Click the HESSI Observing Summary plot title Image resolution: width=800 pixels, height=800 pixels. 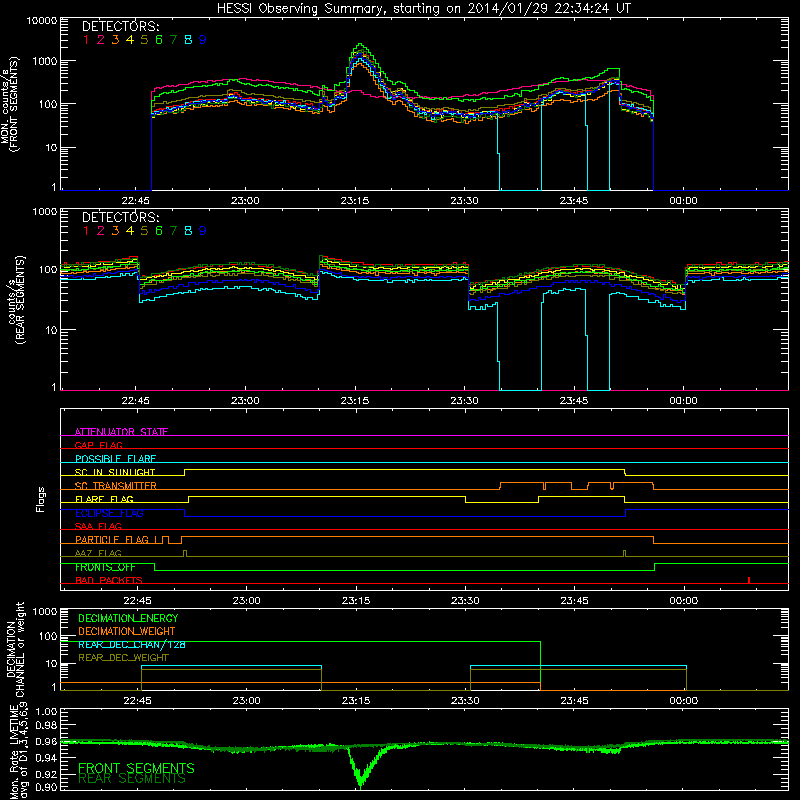[x=423, y=8]
